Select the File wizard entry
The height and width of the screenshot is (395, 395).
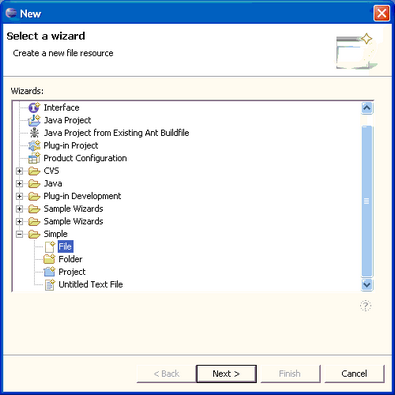(65, 247)
